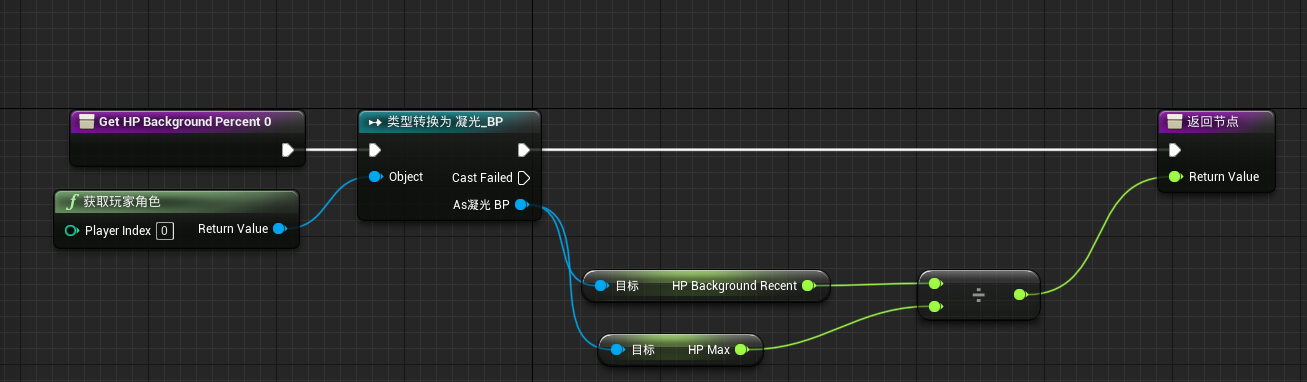Click exec input pin of the cast node
This screenshot has height=382, width=1307.
click(x=375, y=150)
